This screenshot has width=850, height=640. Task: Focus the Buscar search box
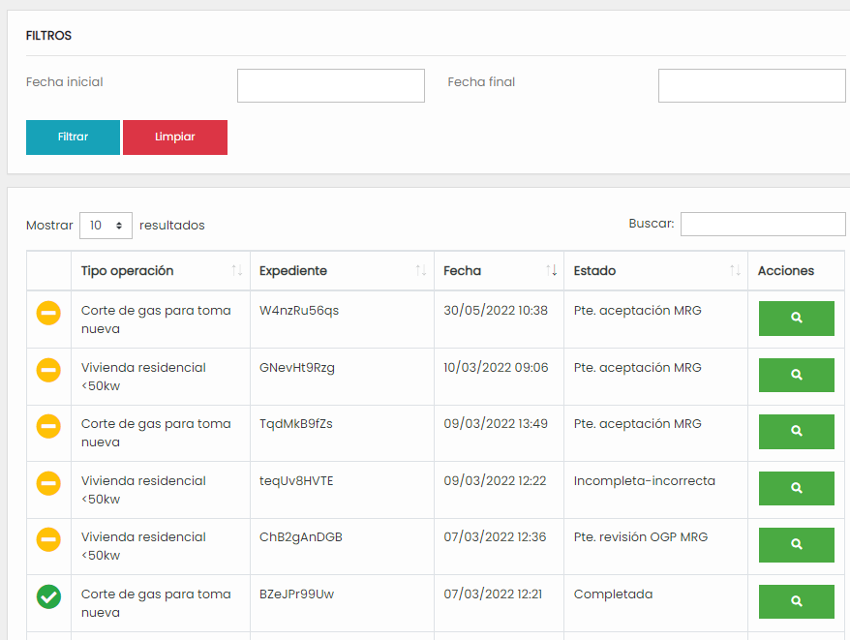pyautogui.click(x=763, y=224)
